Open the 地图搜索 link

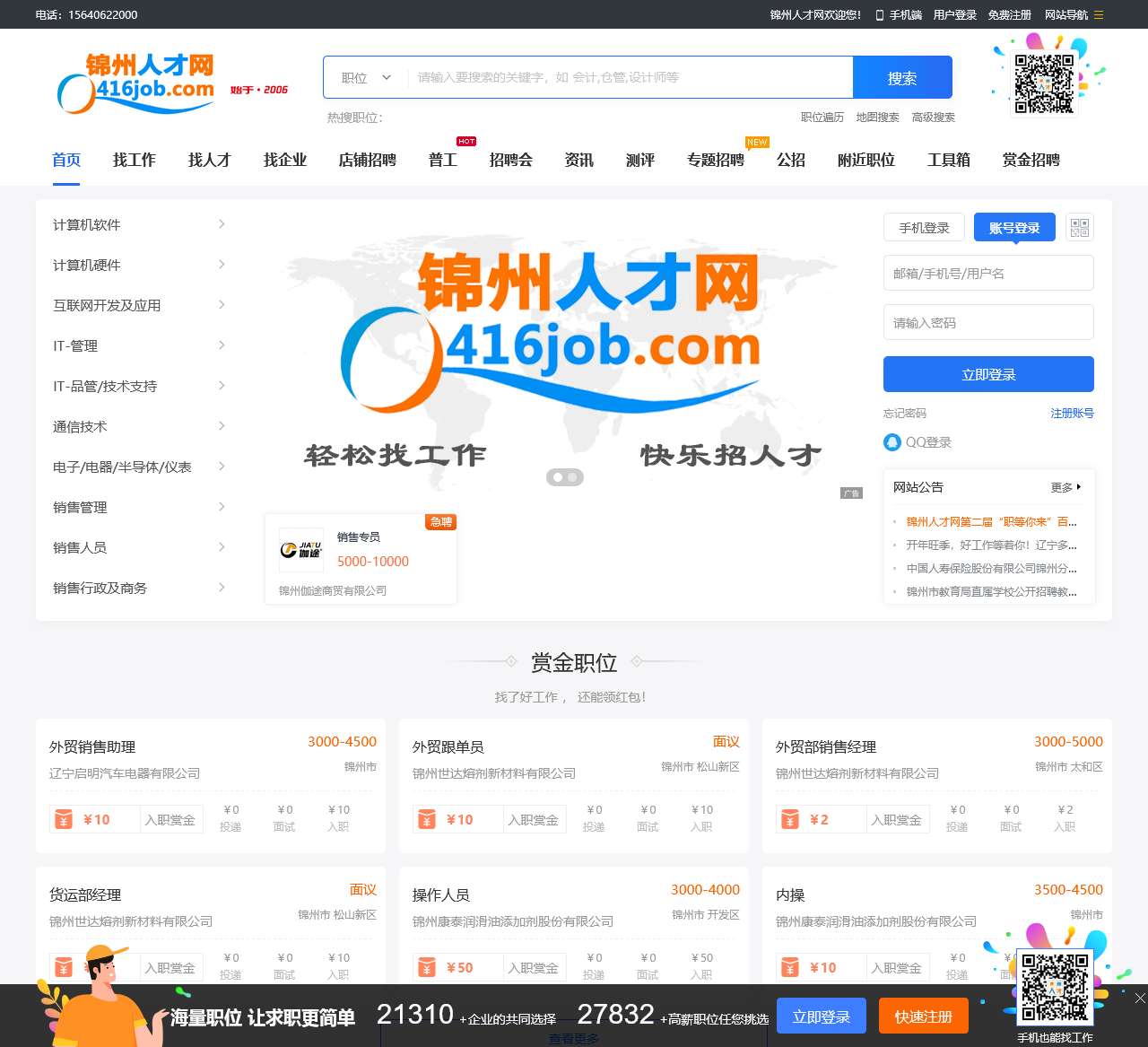[877, 118]
